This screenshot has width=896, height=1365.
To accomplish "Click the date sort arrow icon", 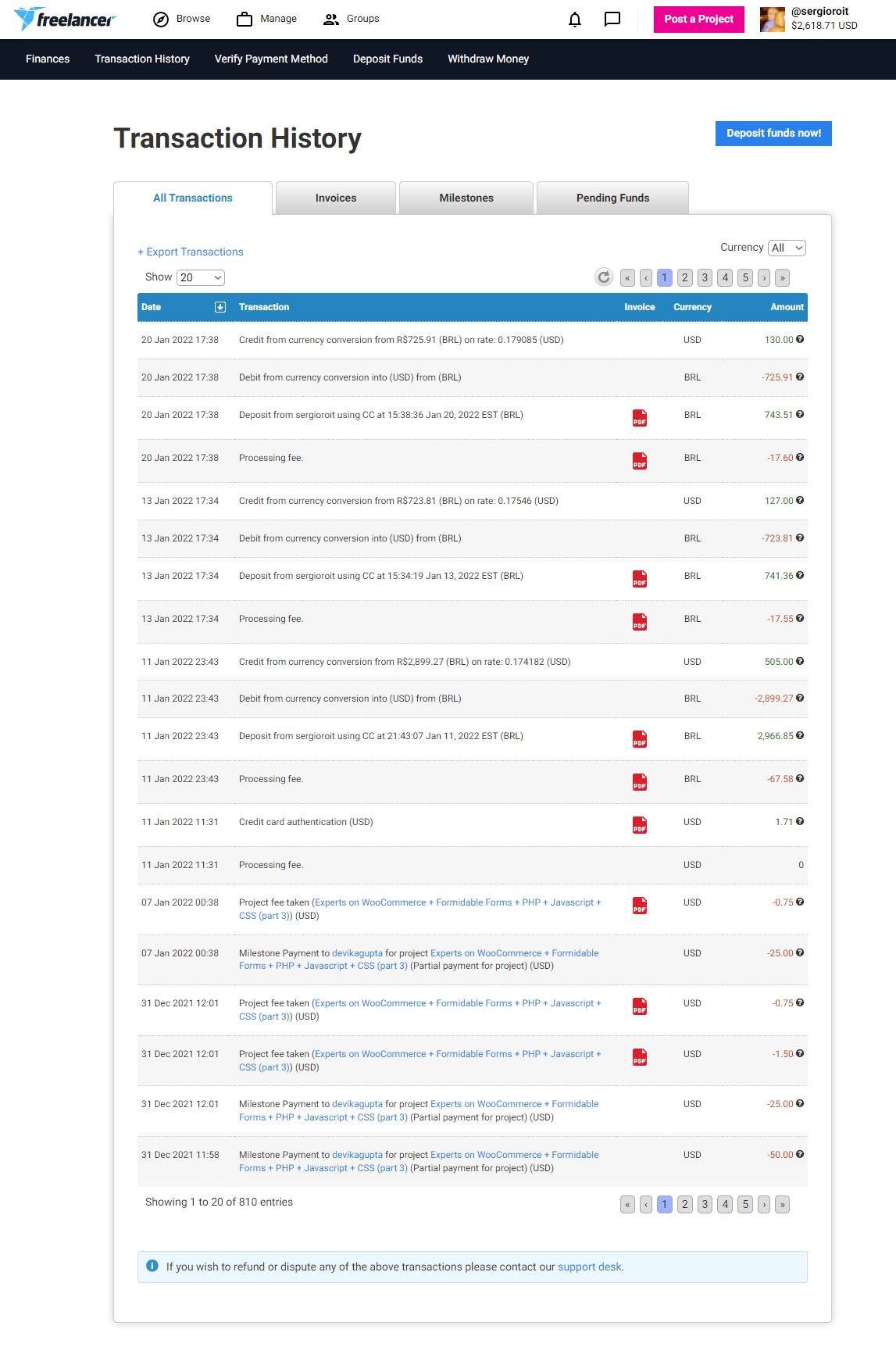I will (220, 307).
